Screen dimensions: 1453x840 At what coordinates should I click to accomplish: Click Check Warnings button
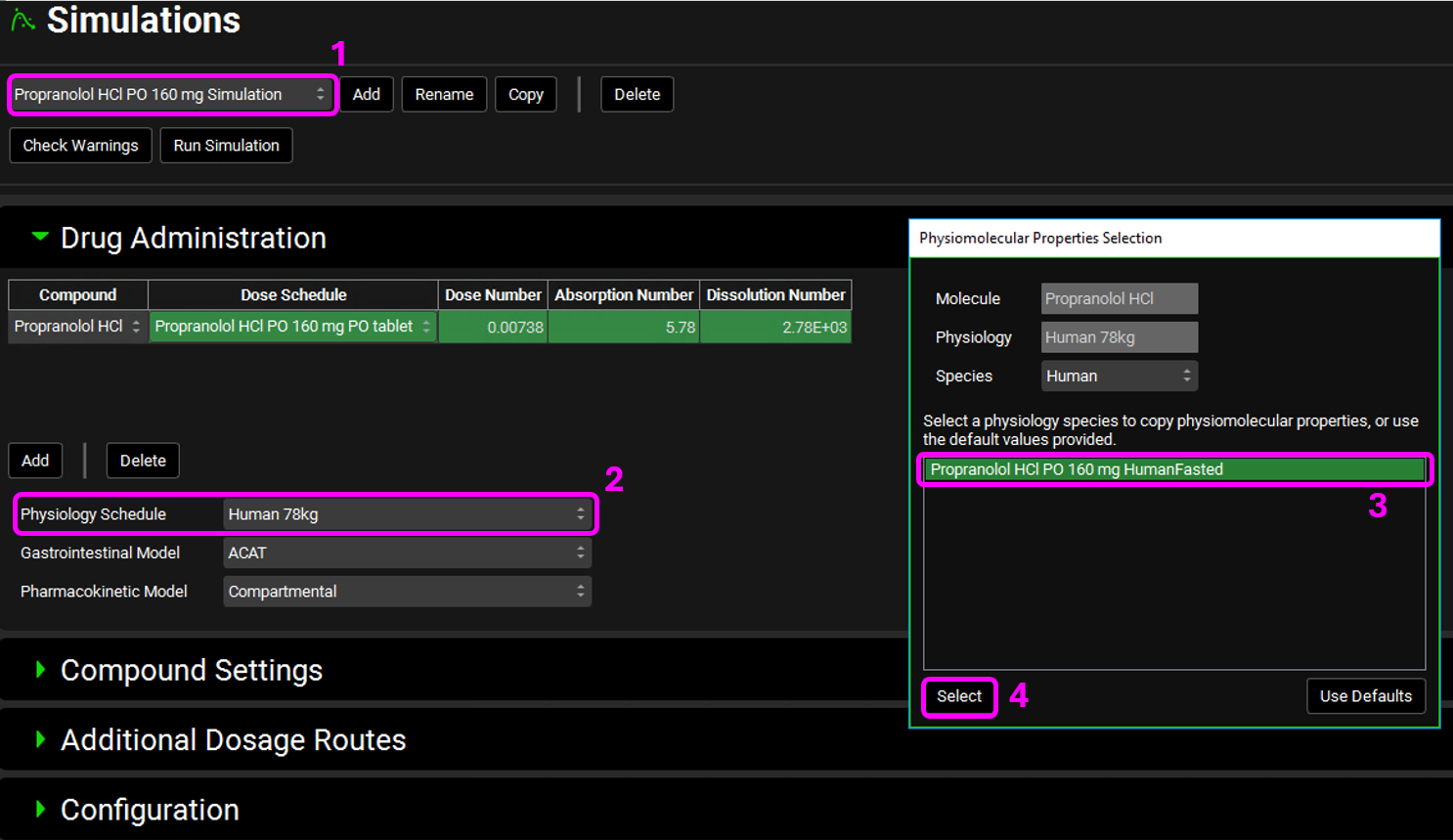tap(80, 146)
